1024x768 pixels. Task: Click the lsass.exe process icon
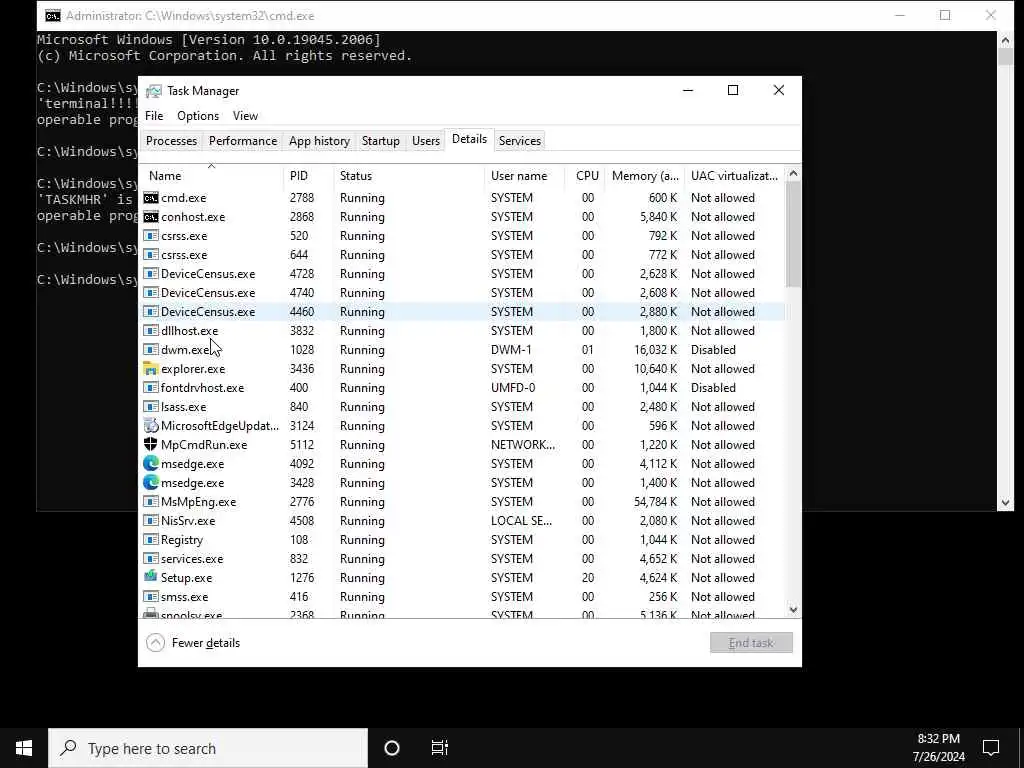coord(151,406)
